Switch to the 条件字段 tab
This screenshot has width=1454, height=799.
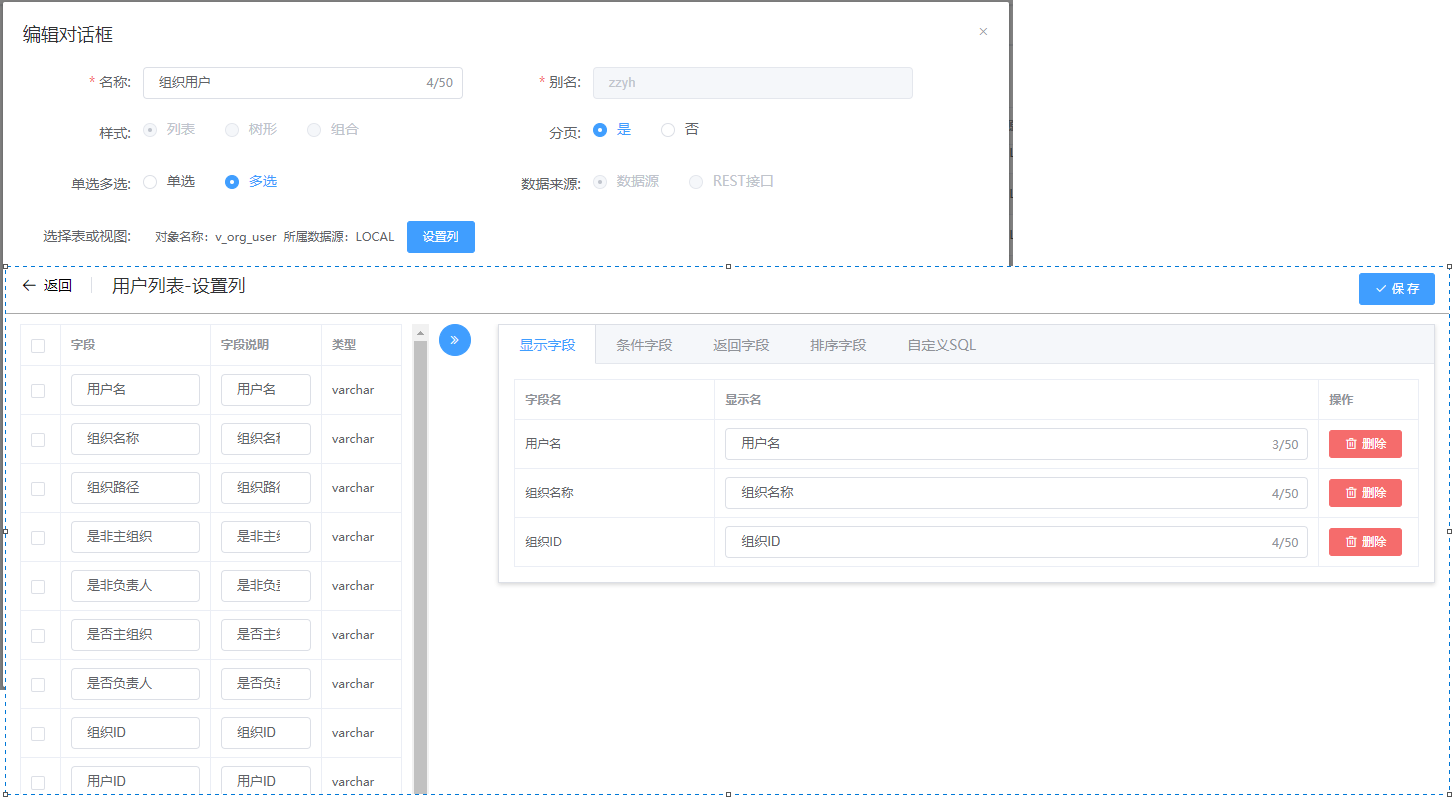[644, 345]
